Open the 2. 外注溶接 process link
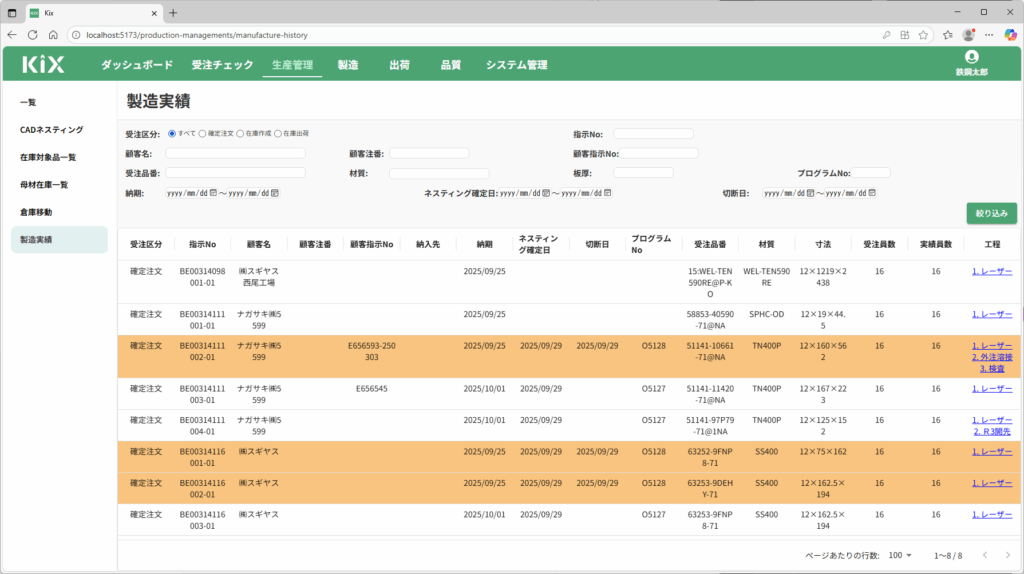The height and width of the screenshot is (574, 1024). click(x=991, y=357)
